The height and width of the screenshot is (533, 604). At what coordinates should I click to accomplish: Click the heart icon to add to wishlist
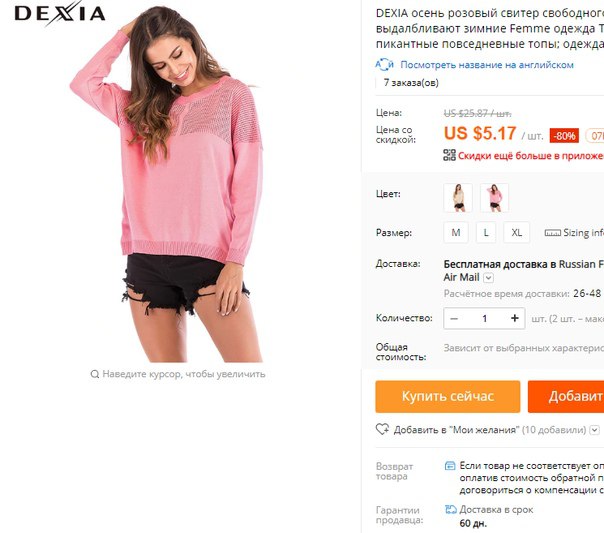(383, 429)
